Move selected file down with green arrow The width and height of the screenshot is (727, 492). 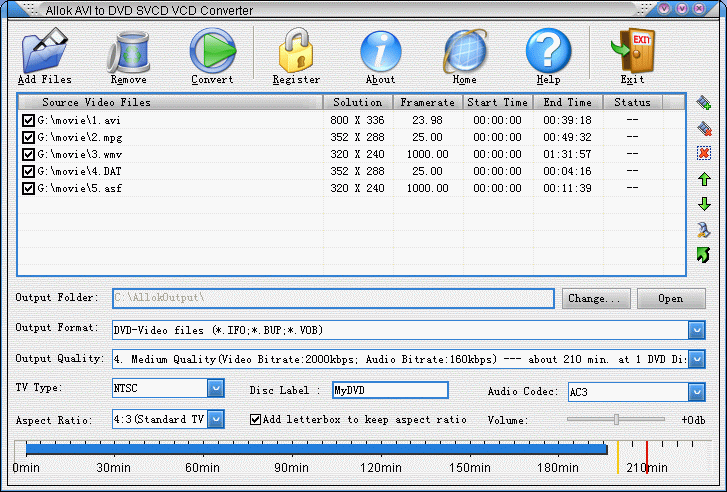(x=704, y=204)
